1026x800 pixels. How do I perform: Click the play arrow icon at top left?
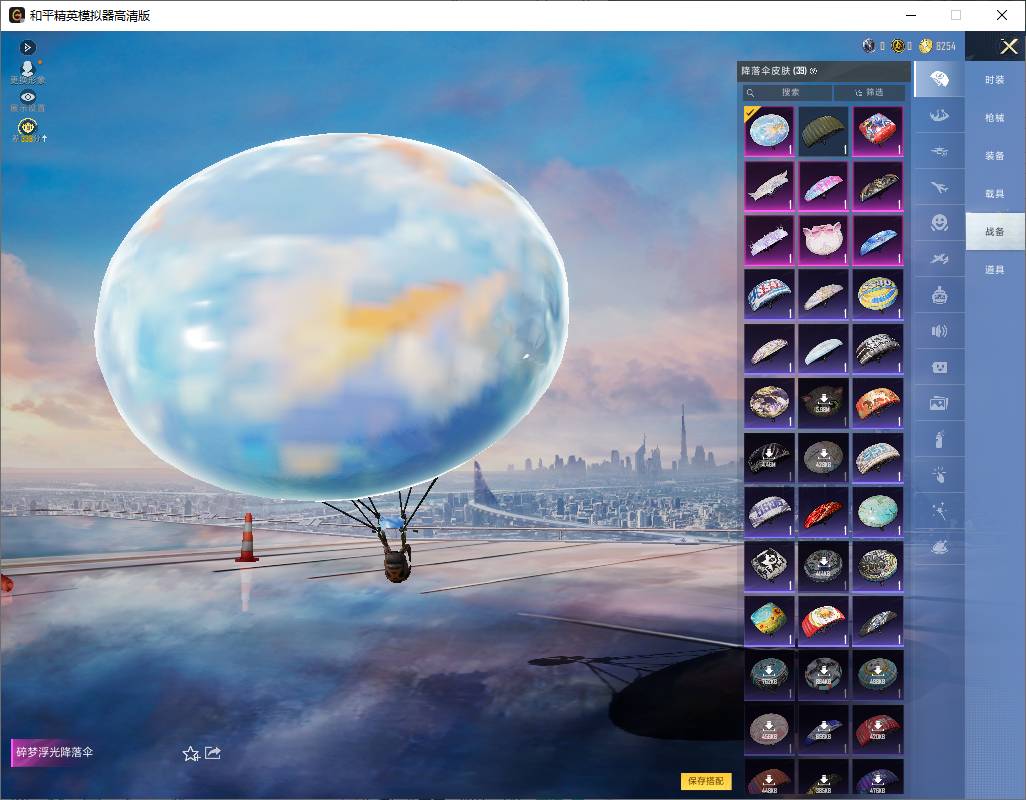tap(27, 47)
